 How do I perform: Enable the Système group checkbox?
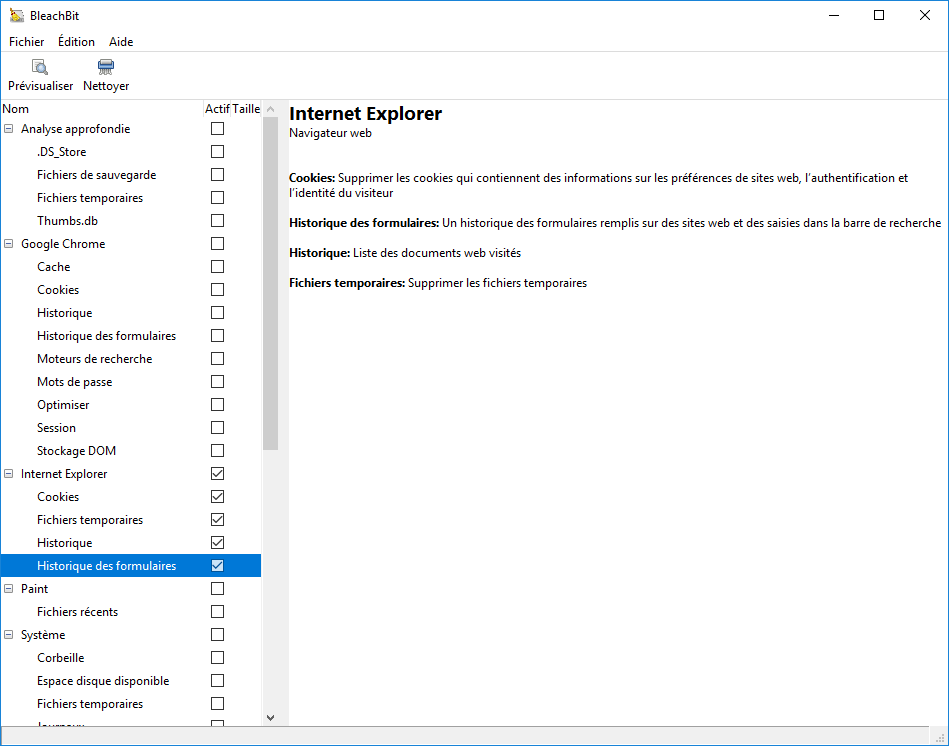[x=217, y=635]
